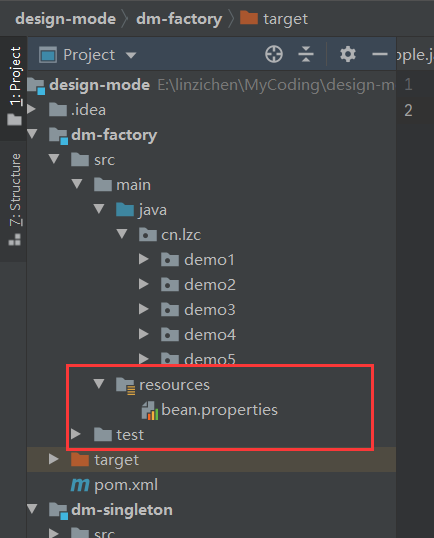The image size is (434, 538).
Task: Select the demo3 package label
Action: [210, 310]
